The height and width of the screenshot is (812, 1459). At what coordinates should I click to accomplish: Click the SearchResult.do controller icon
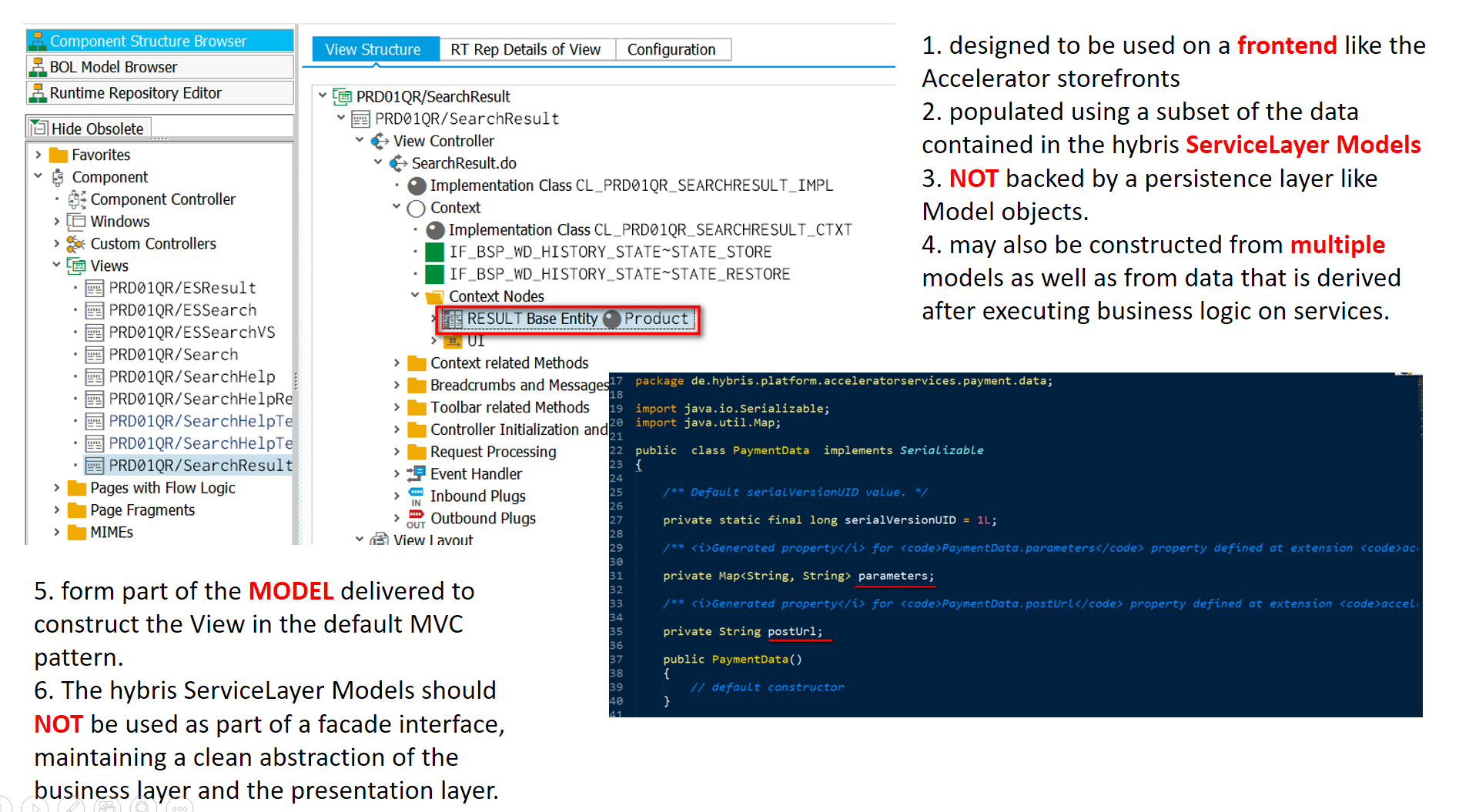pyautogui.click(x=398, y=163)
